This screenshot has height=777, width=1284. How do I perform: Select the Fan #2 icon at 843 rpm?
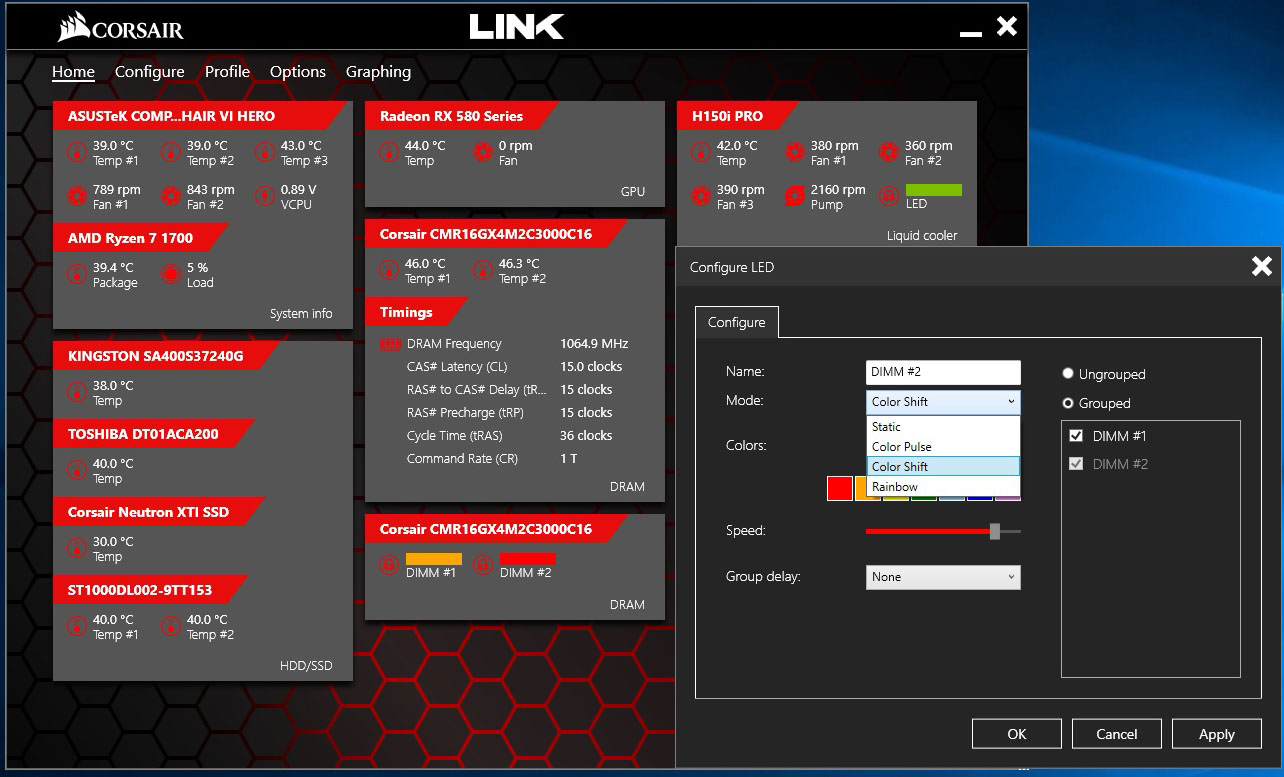tap(171, 196)
